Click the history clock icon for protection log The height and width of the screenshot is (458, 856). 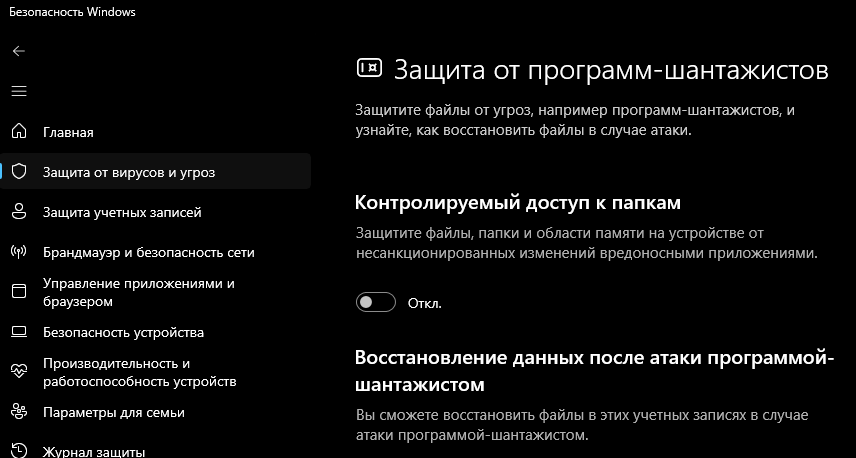(19, 450)
